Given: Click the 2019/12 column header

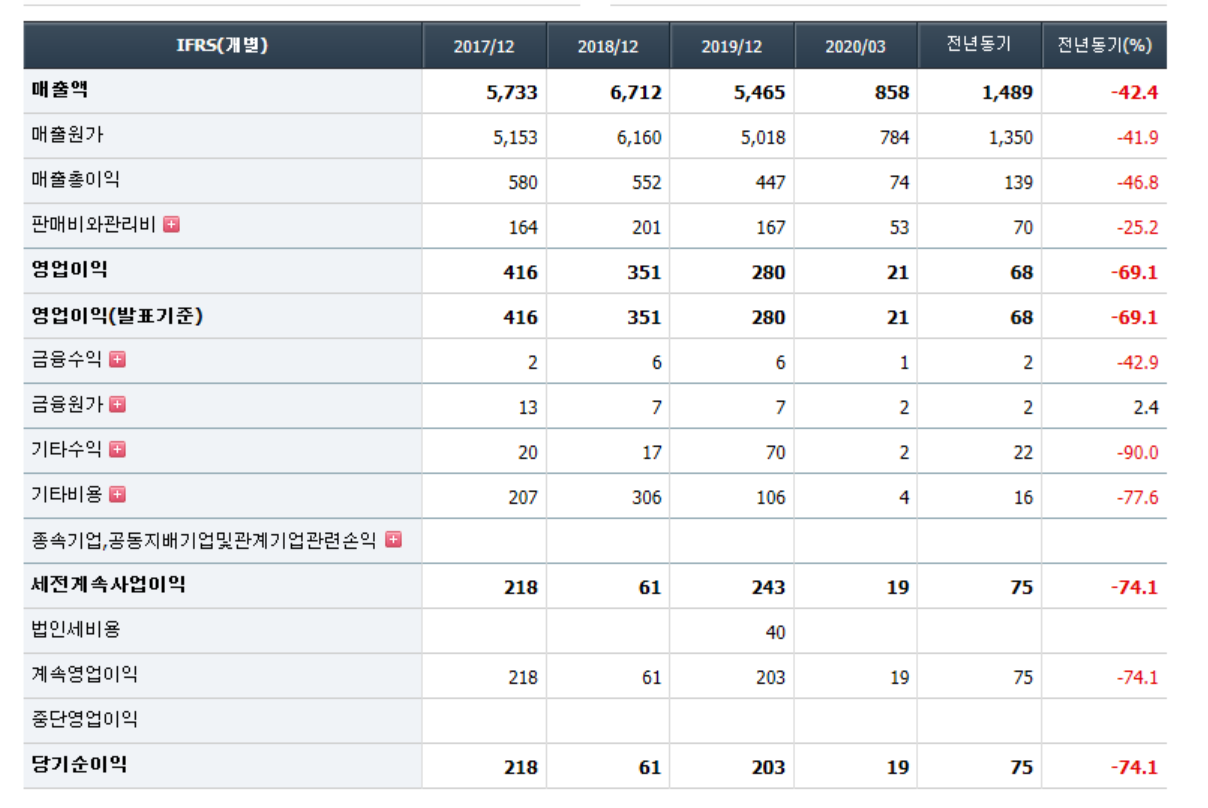Looking at the screenshot, I should click(x=732, y=47).
